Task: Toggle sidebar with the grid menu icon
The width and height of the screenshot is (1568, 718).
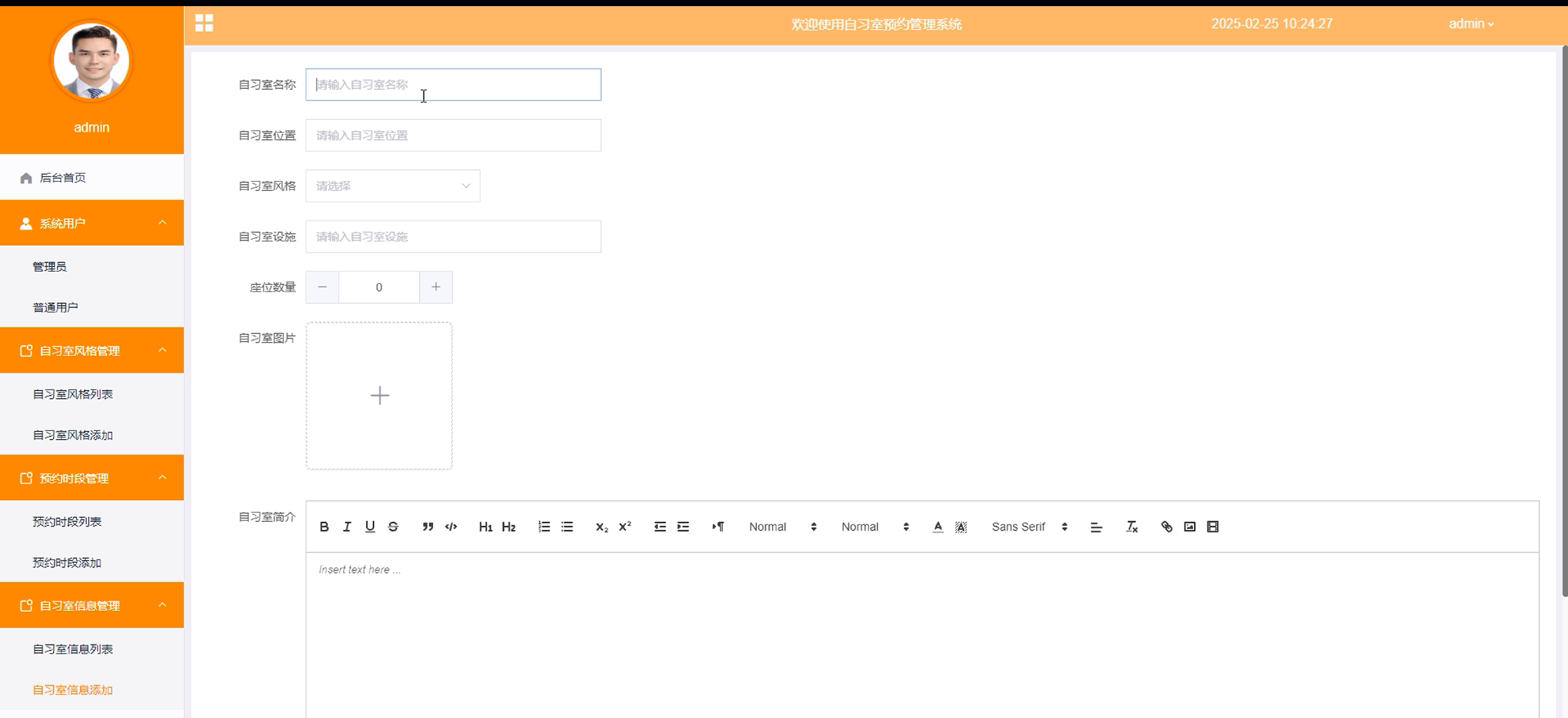Action: 204,23
